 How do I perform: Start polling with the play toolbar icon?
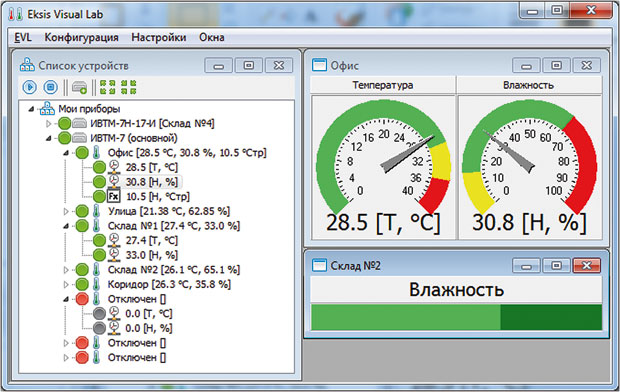(x=29, y=87)
